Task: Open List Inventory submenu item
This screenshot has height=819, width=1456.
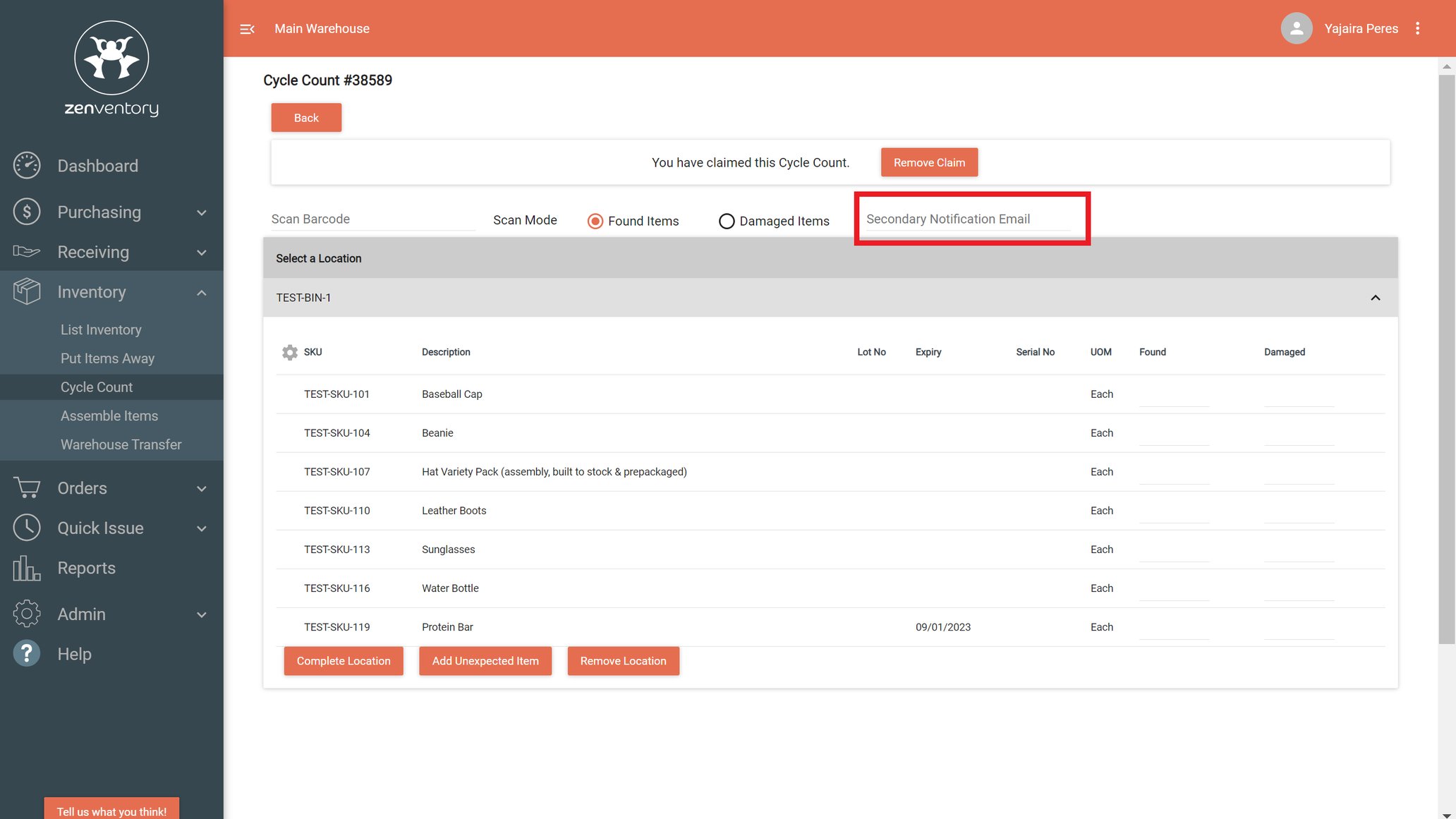Action: click(x=101, y=329)
